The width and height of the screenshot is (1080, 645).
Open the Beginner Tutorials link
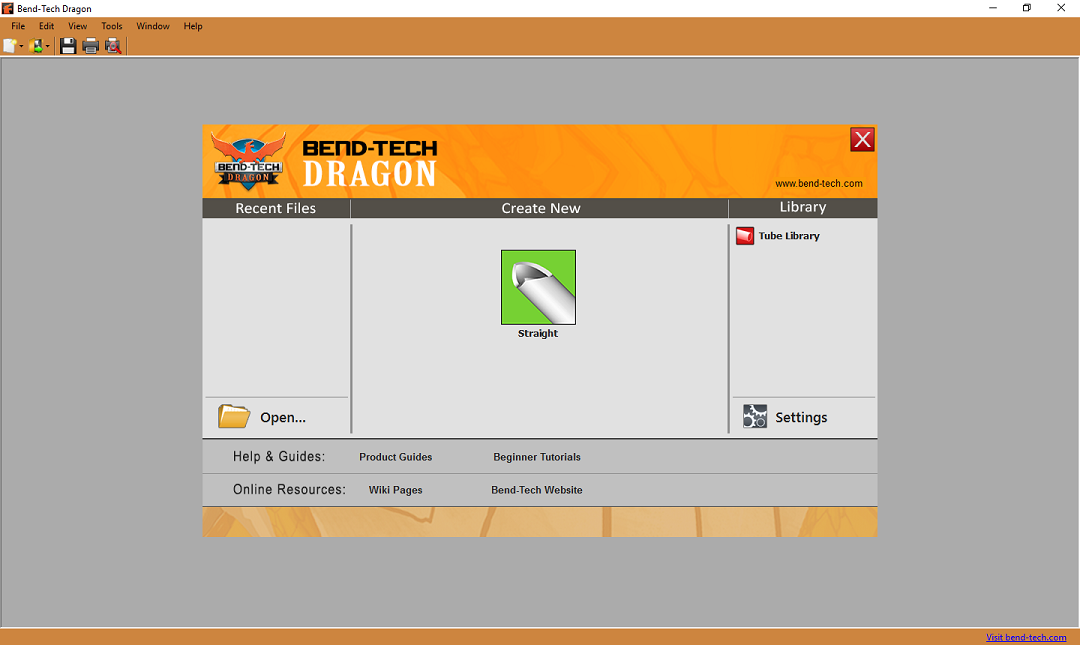click(537, 457)
